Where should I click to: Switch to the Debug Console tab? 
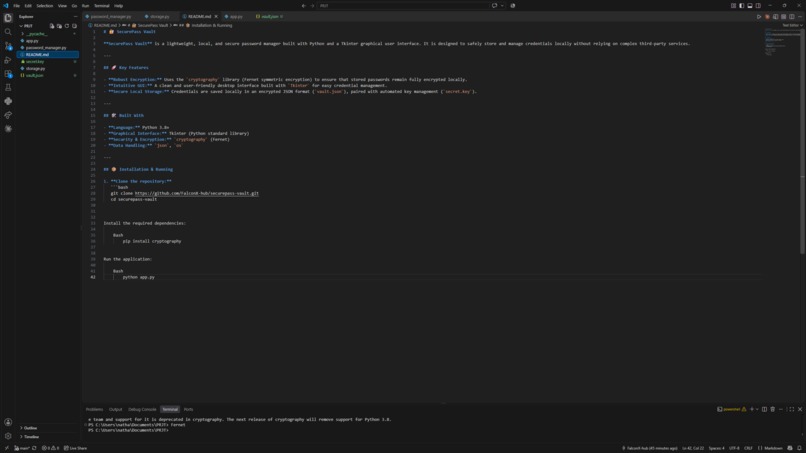pos(142,409)
